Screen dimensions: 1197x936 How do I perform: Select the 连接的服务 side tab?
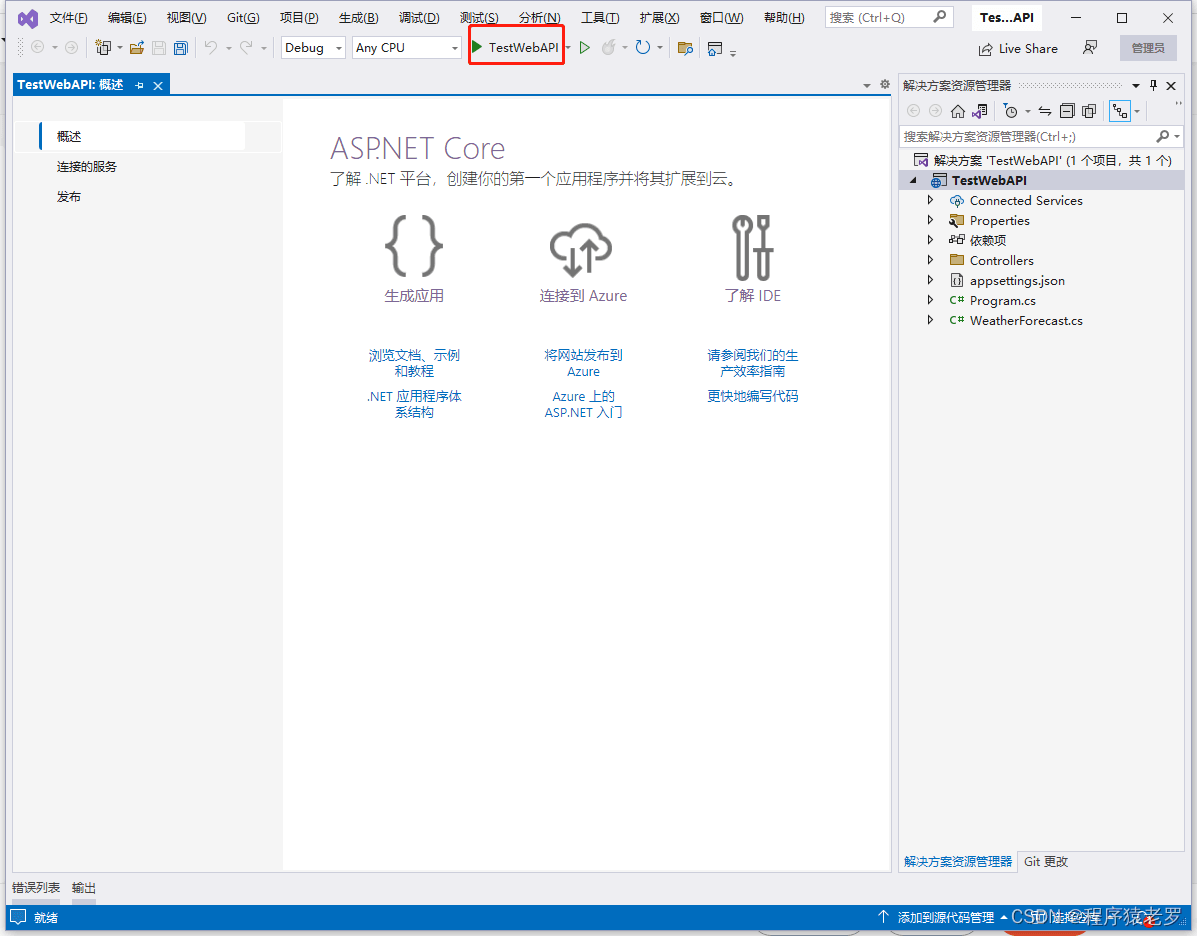[x=86, y=166]
